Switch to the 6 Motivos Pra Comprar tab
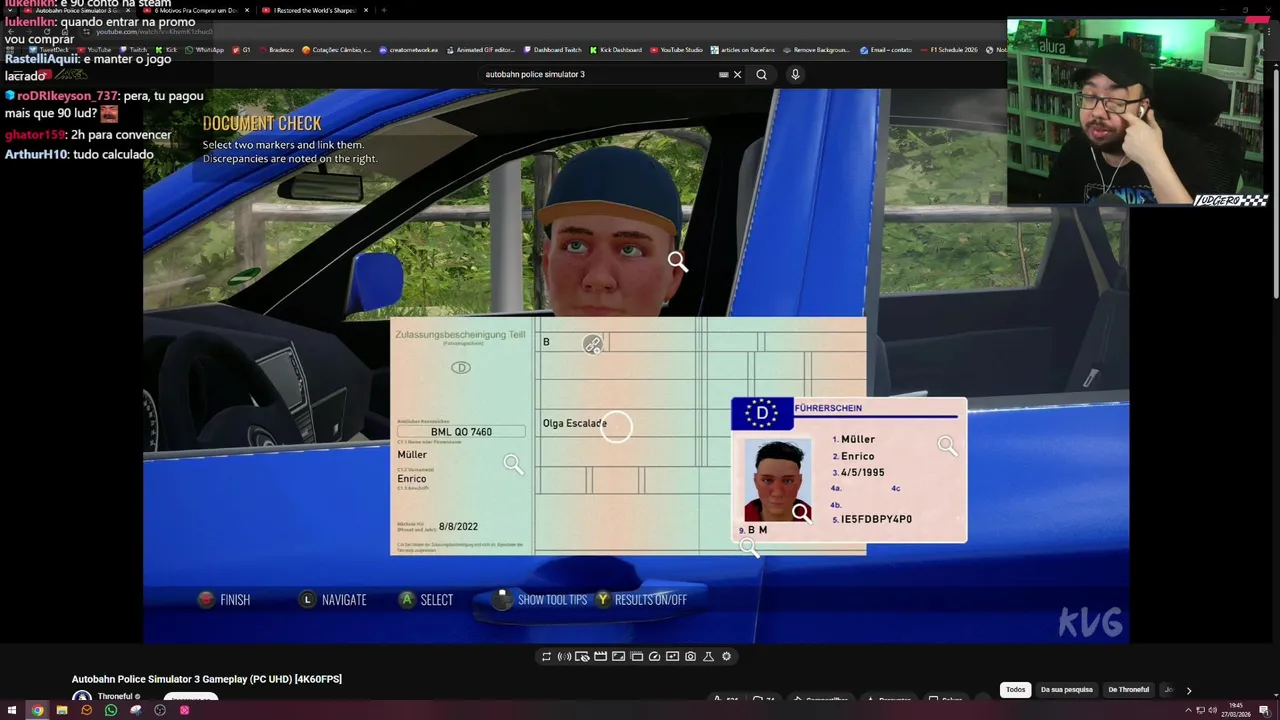This screenshot has height=720, width=1280. pyautogui.click(x=195, y=10)
